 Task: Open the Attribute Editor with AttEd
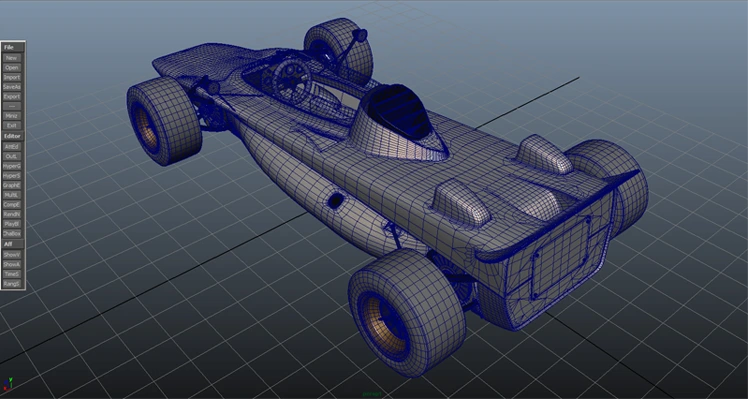point(11,147)
